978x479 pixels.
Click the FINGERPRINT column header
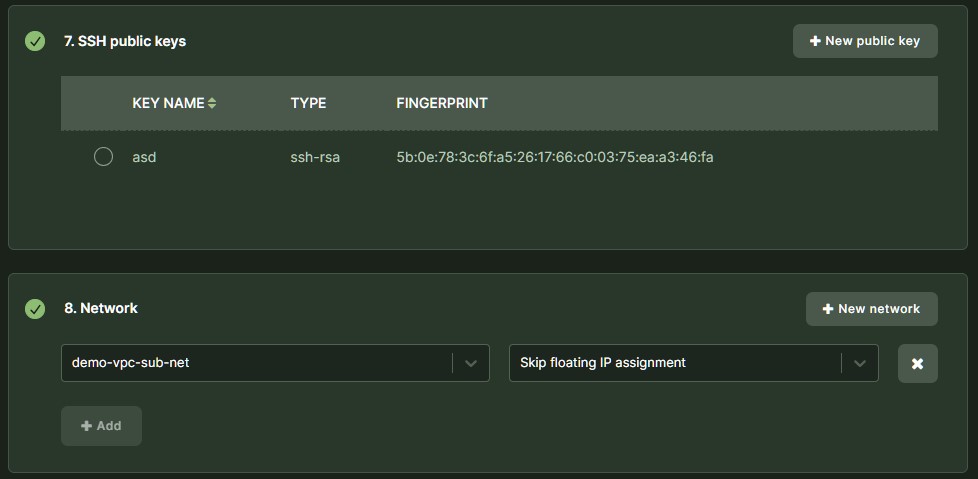click(442, 103)
